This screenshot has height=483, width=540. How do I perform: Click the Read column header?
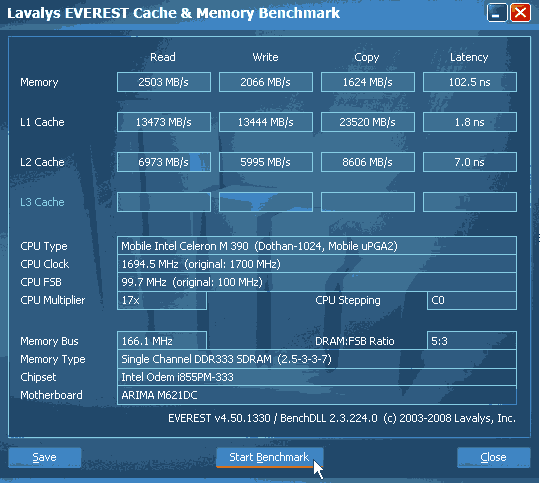163,57
